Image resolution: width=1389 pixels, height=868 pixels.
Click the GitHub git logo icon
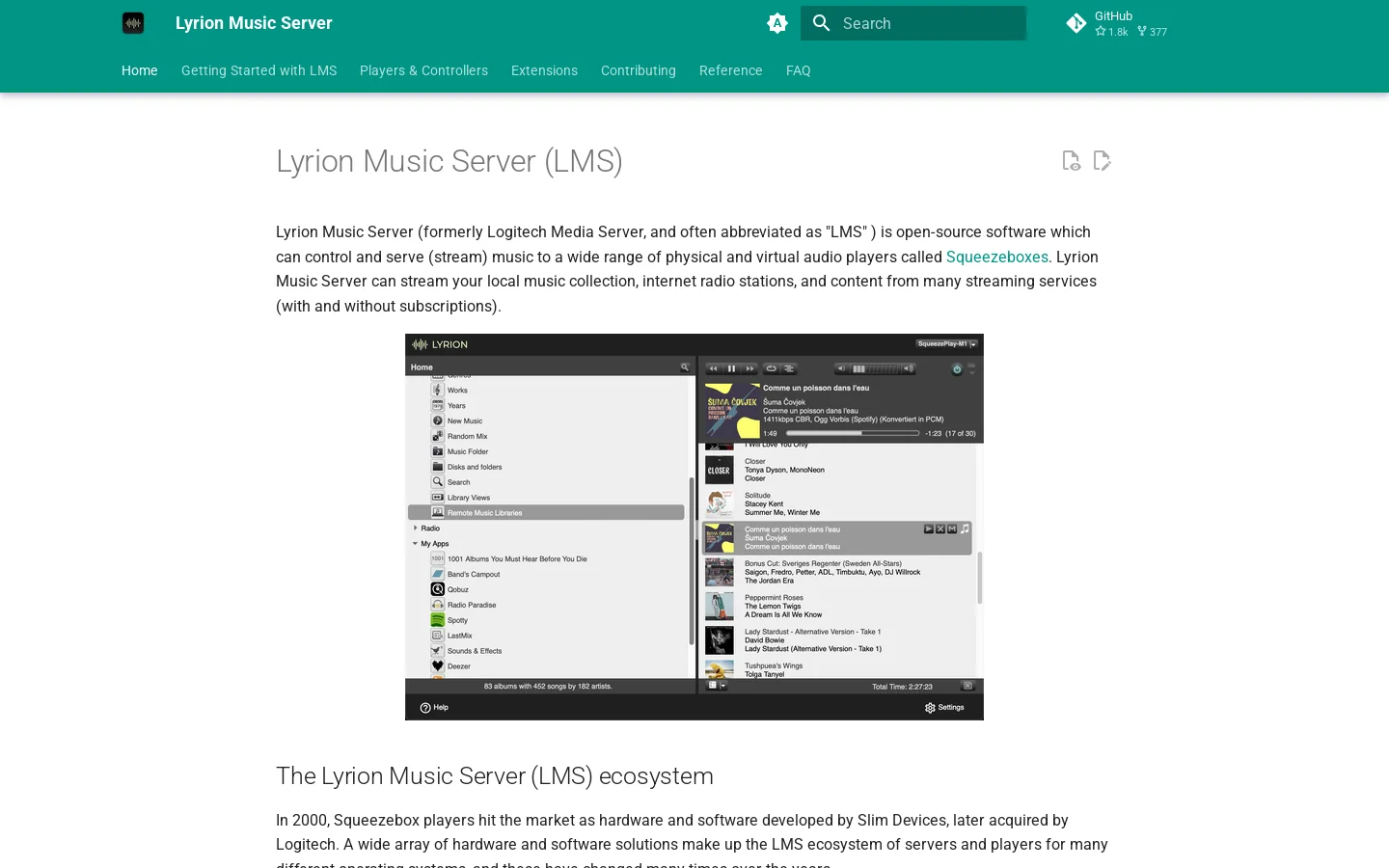(x=1076, y=23)
